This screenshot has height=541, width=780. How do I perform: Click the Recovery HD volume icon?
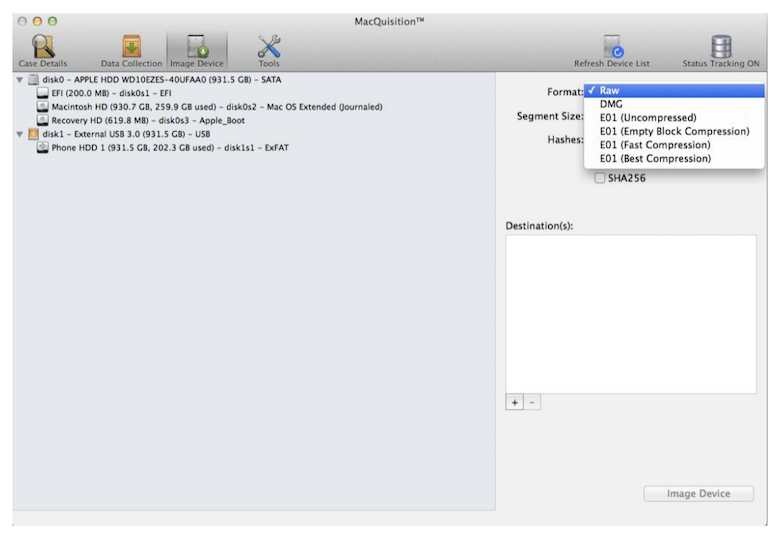point(43,120)
